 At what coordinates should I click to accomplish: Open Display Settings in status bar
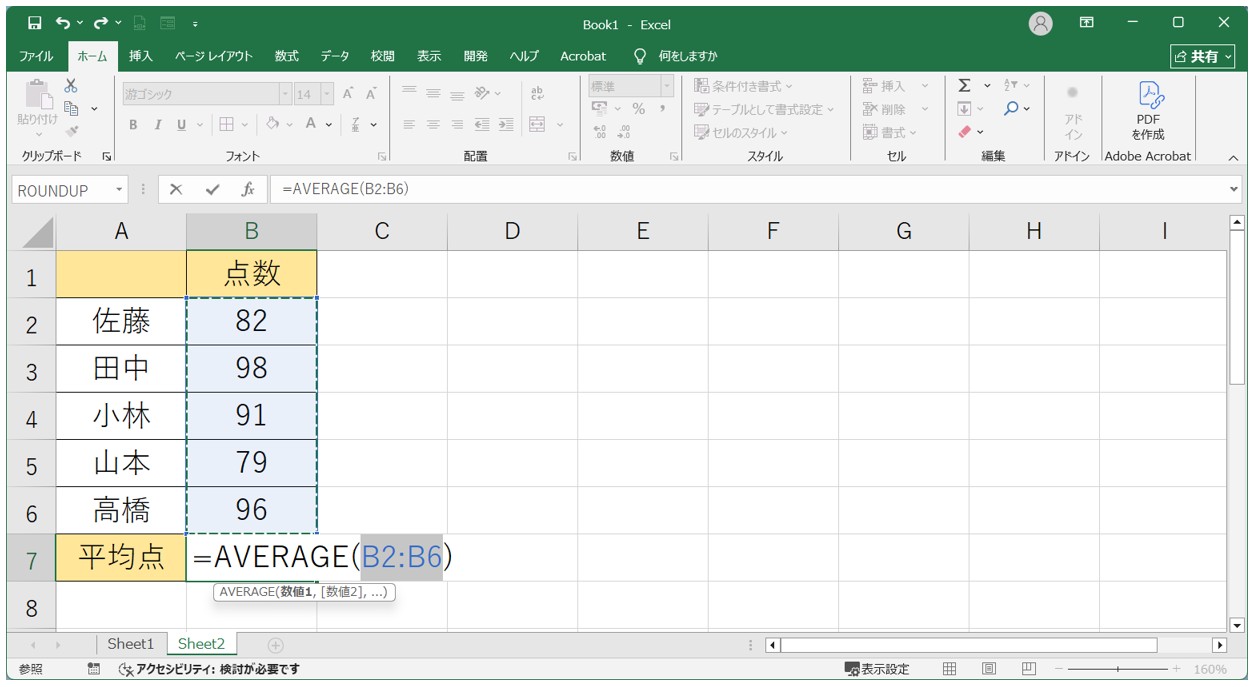click(877, 669)
